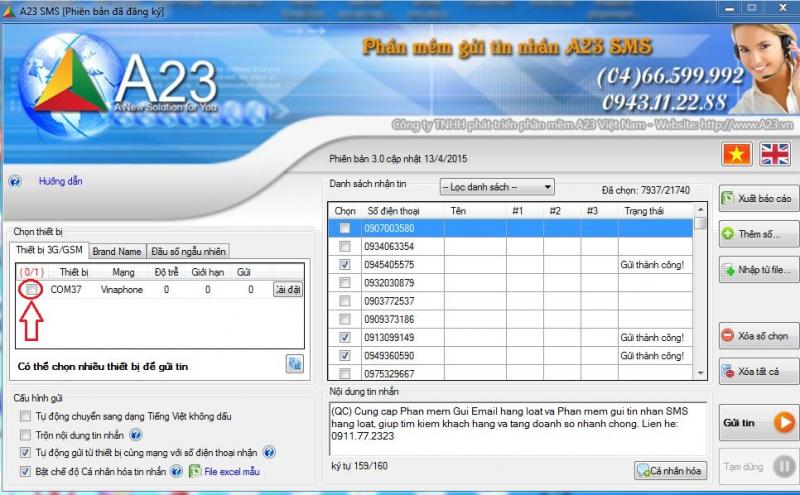This screenshot has width=800, height=495.
Task: Check Tự động chuyển sang Tiếng Việt không dấu
Action: (x=26, y=417)
